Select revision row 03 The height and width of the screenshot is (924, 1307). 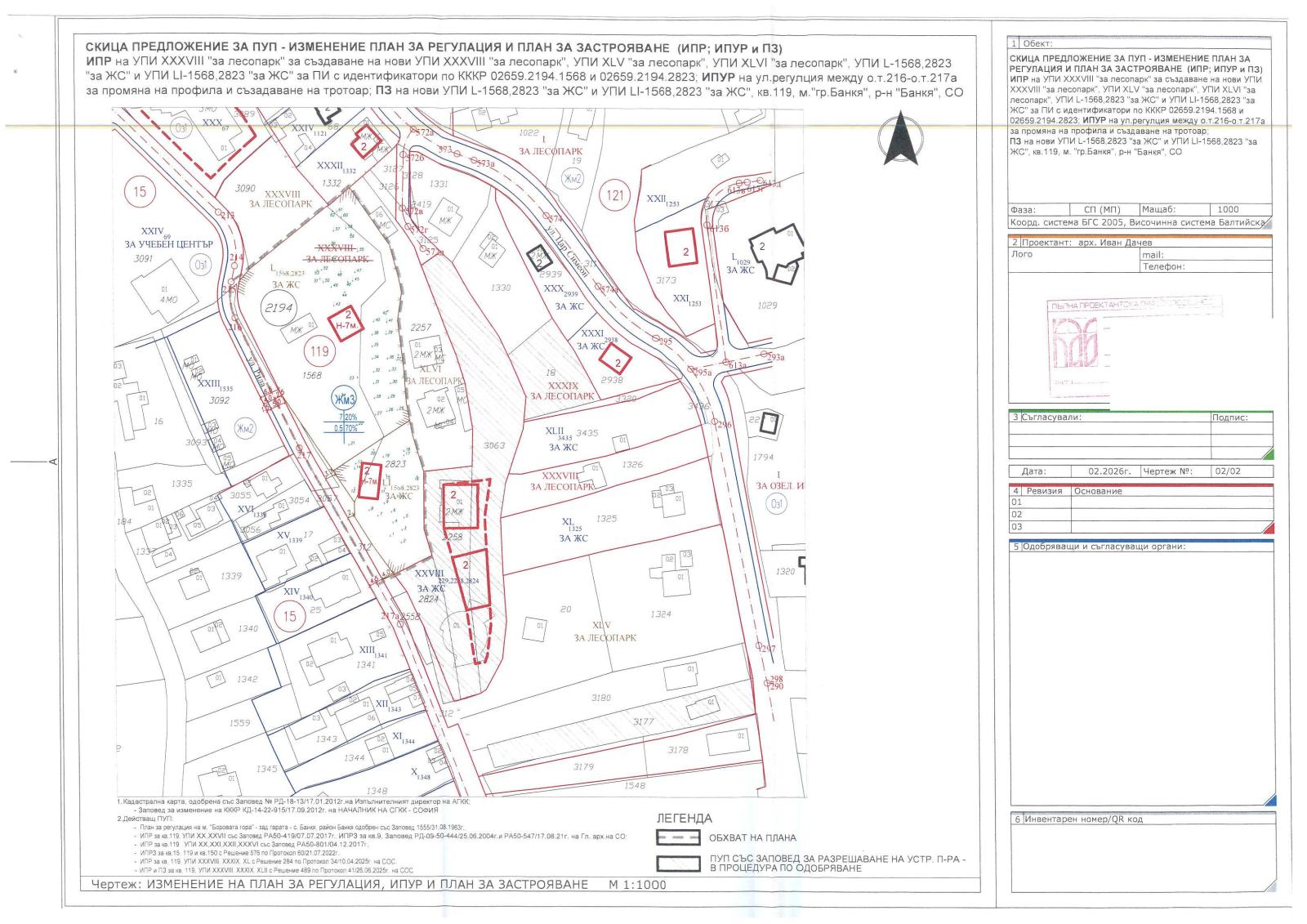coord(1140,527)
